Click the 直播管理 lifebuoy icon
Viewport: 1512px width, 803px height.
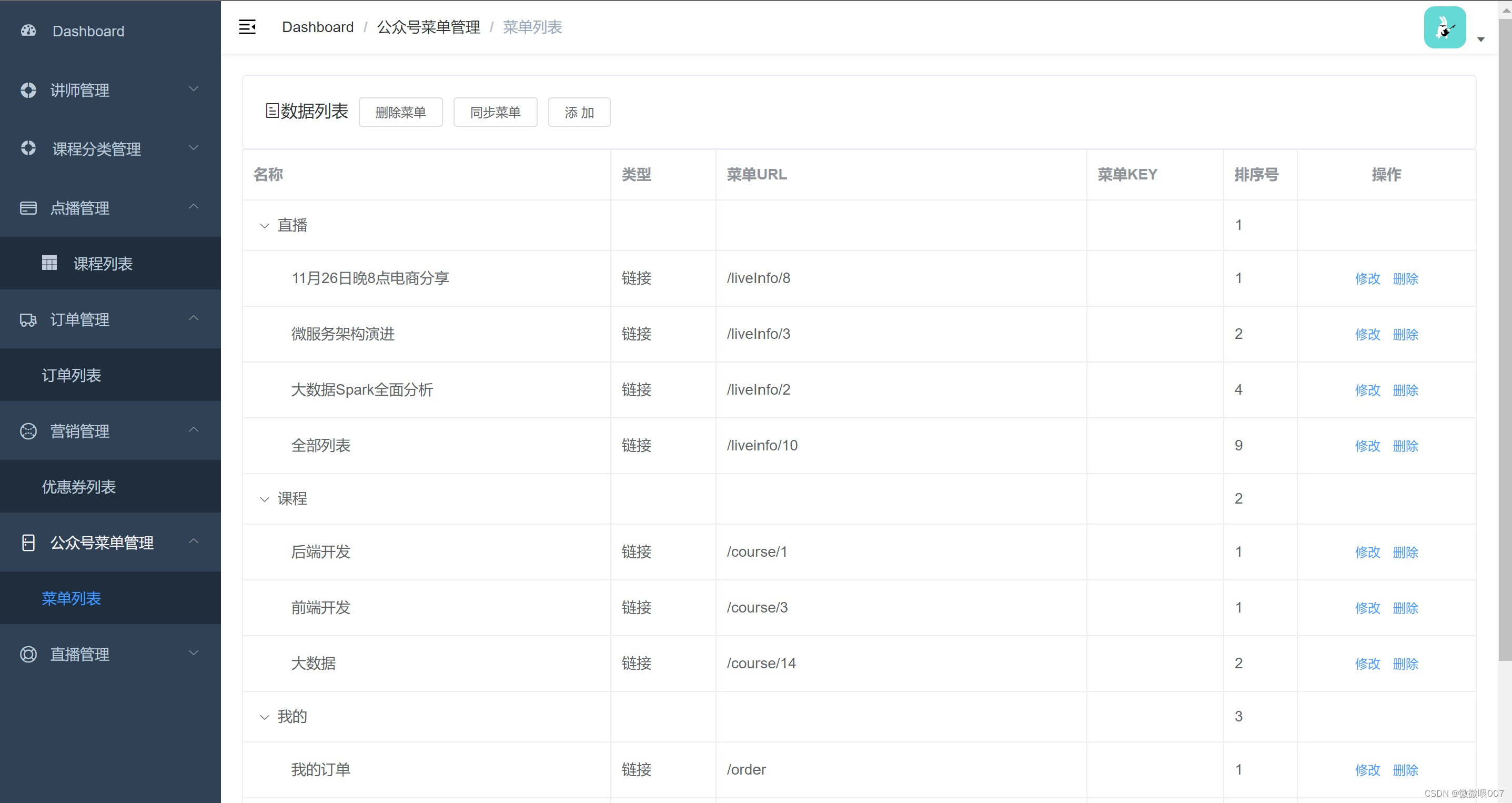(28, 654)
